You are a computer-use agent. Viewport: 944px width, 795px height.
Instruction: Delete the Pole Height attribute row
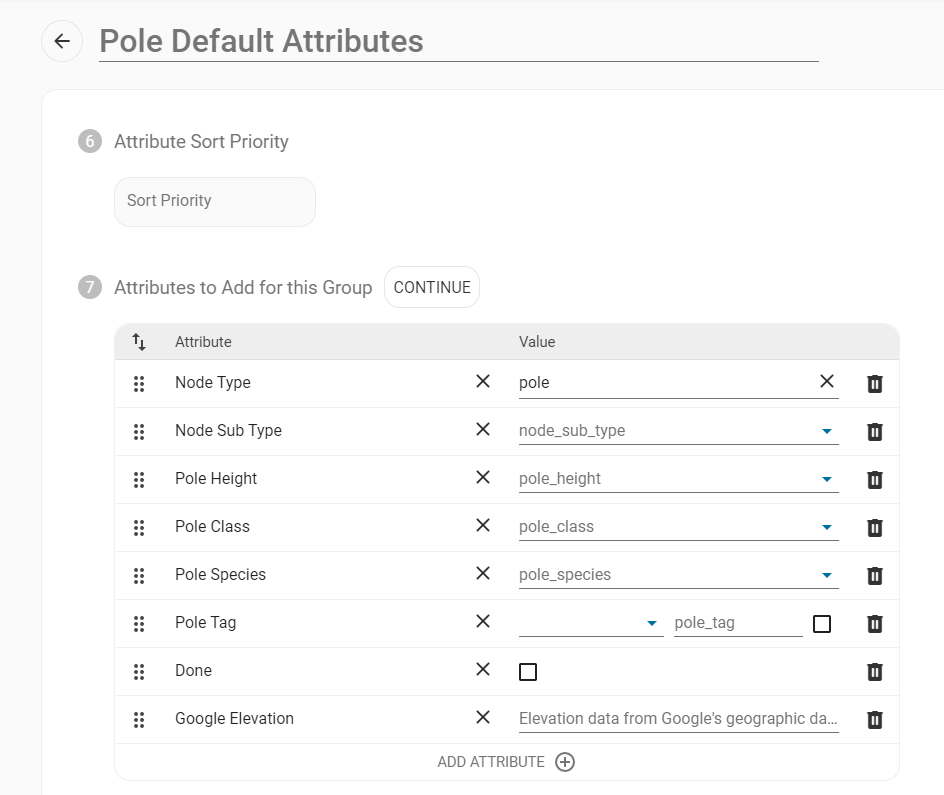[x=875, y=479]
